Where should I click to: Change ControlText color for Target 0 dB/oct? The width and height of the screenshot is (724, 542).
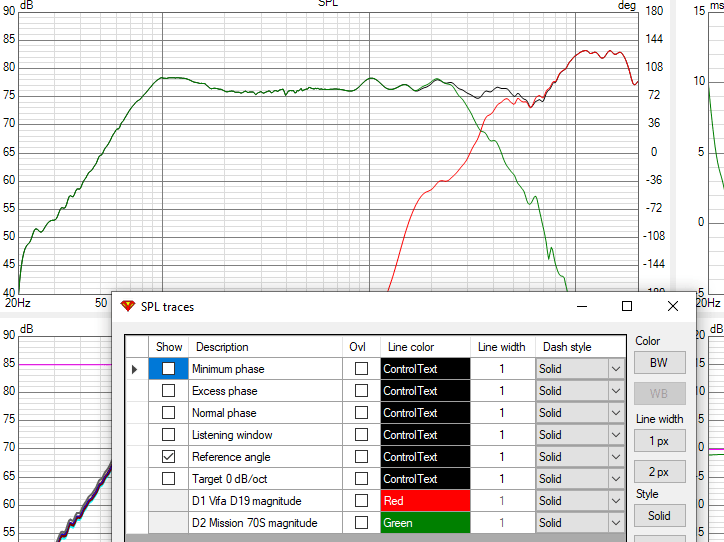pos(425,479)
